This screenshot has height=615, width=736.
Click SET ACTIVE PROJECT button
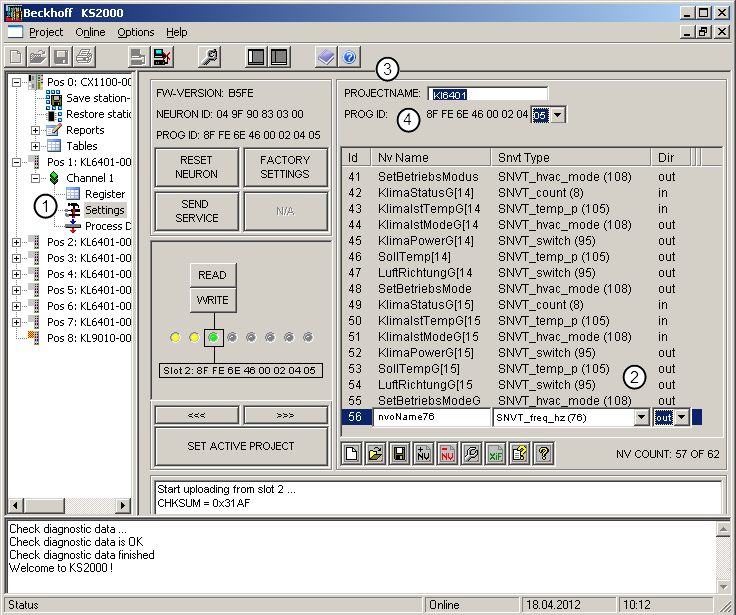pos(241,446)
